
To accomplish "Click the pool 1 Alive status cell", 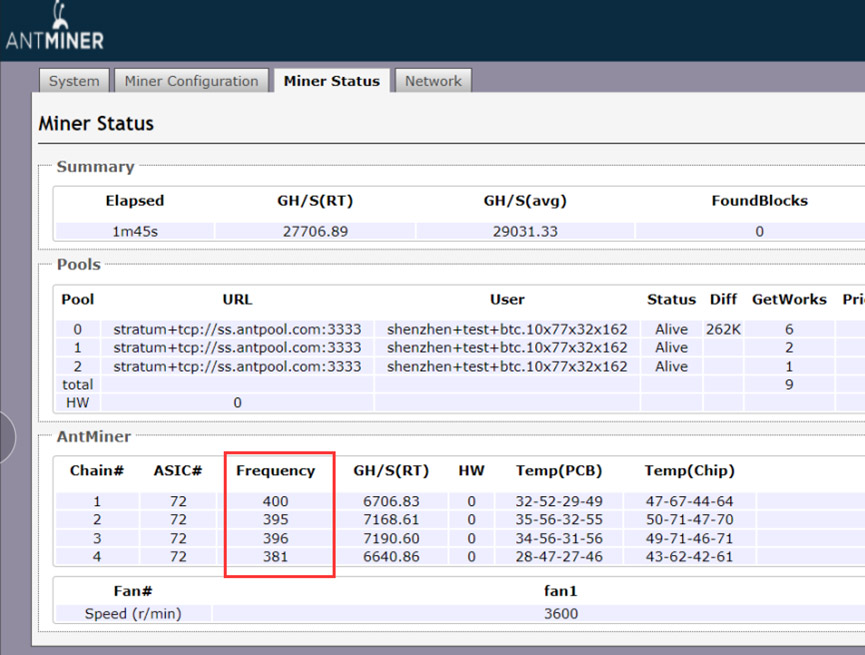I will (x=670, y=347).
